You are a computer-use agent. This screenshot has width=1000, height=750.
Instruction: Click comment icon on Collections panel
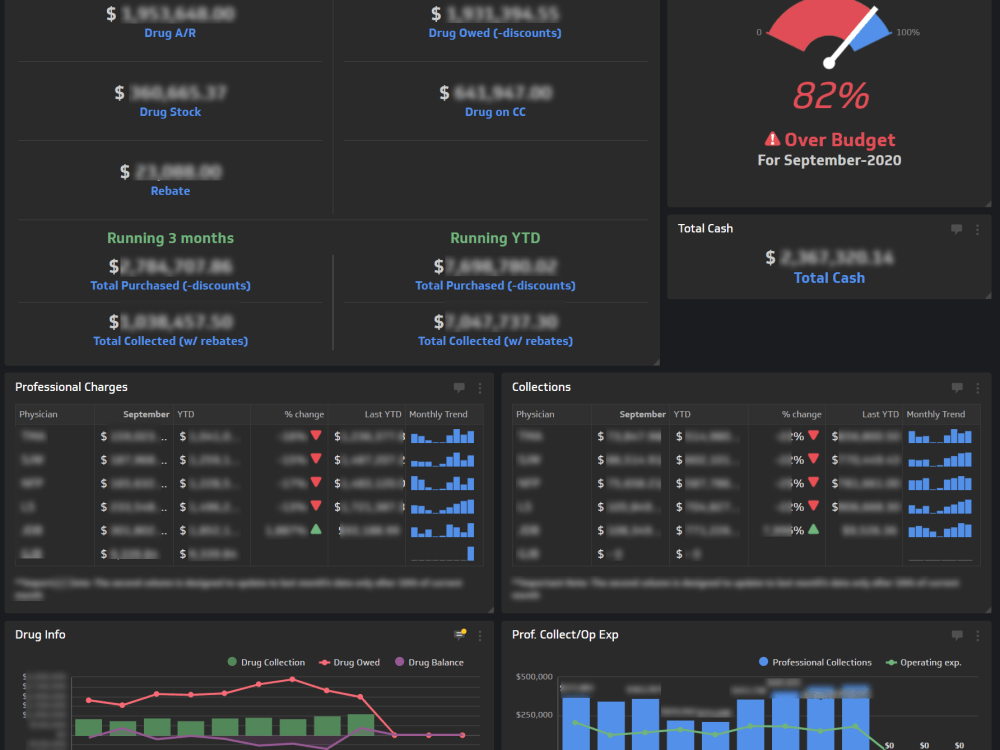pos(956,388)
